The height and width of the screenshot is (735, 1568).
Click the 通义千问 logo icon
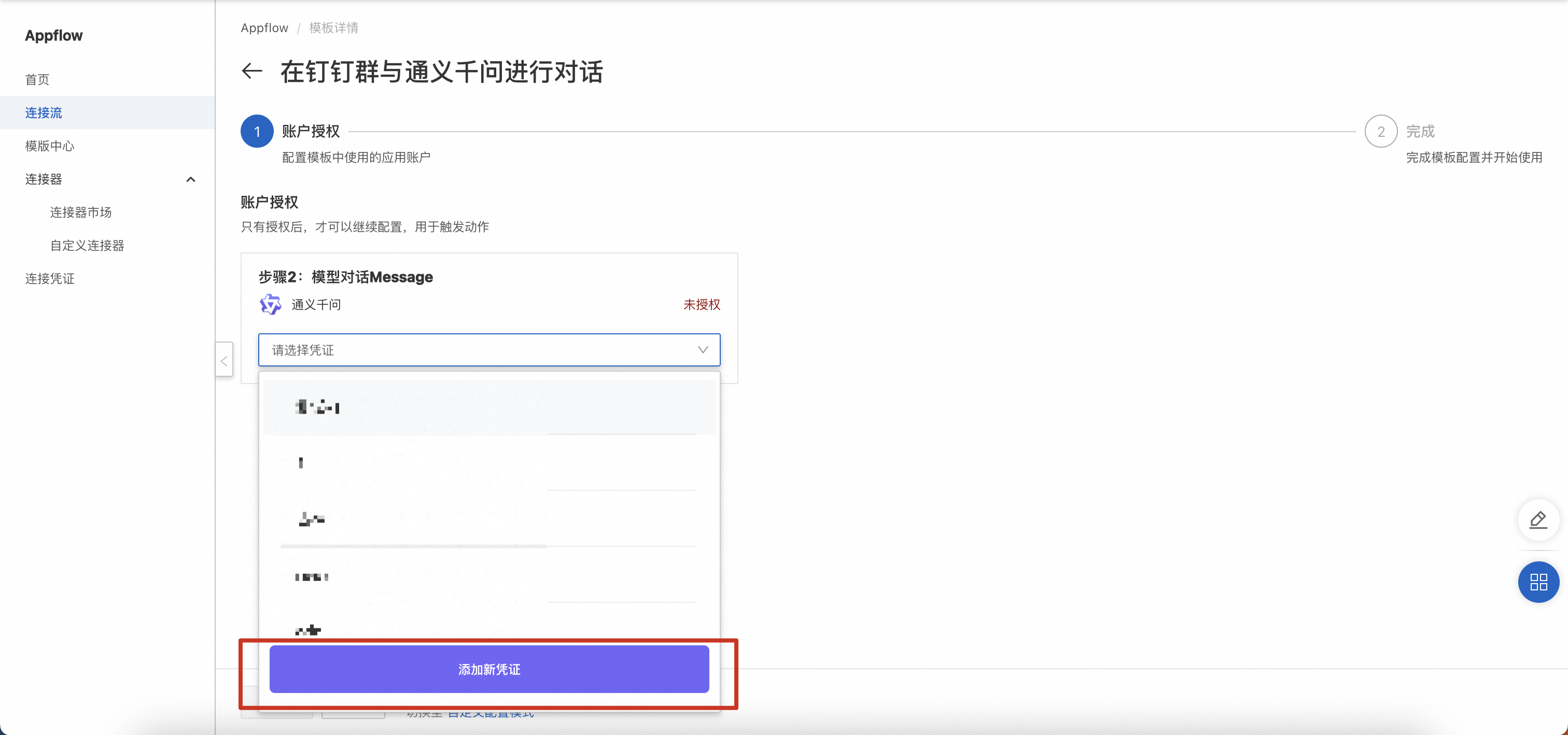click(270, 304)
